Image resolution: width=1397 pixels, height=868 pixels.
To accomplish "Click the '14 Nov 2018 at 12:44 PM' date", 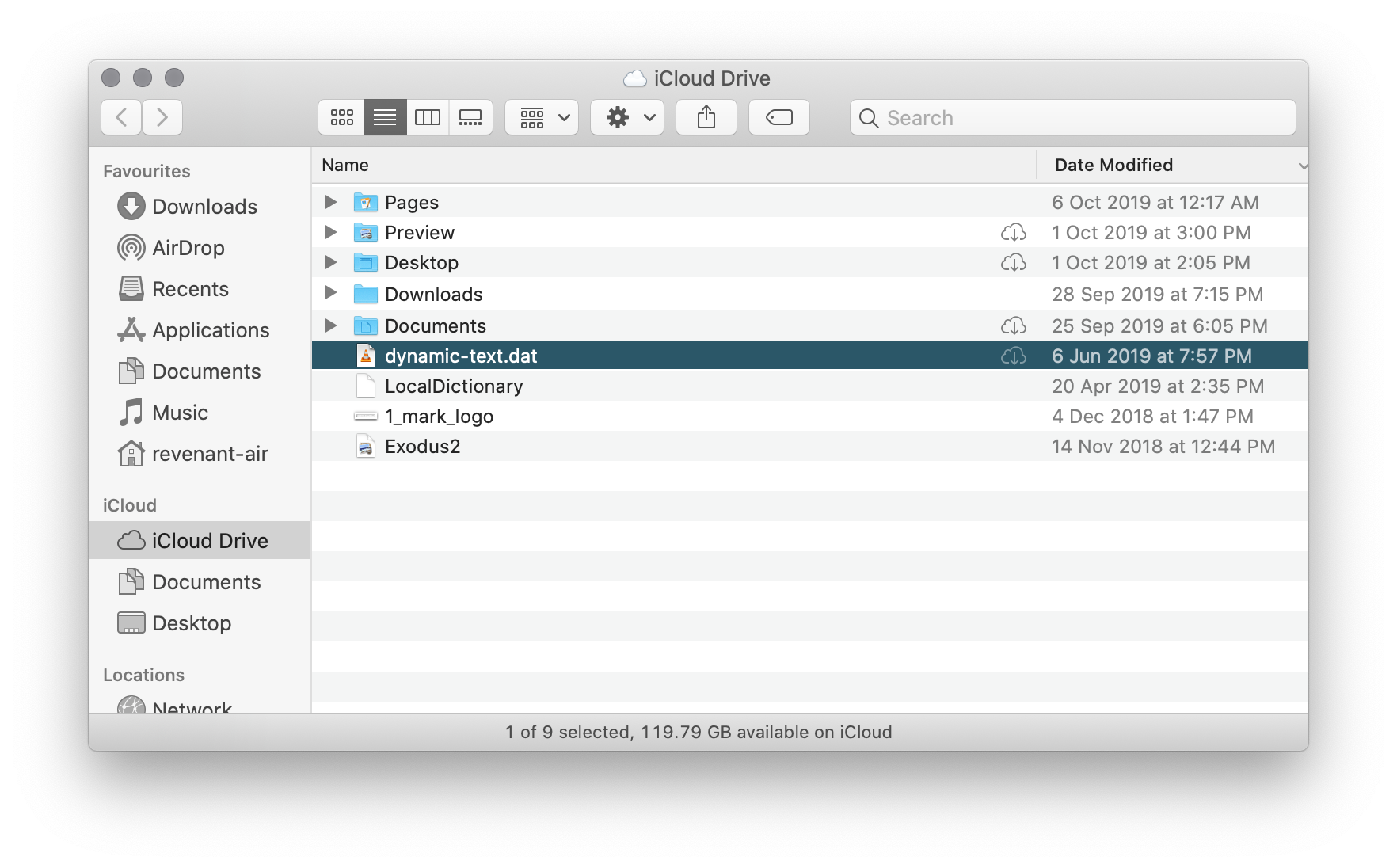I will click(1163, 446).
